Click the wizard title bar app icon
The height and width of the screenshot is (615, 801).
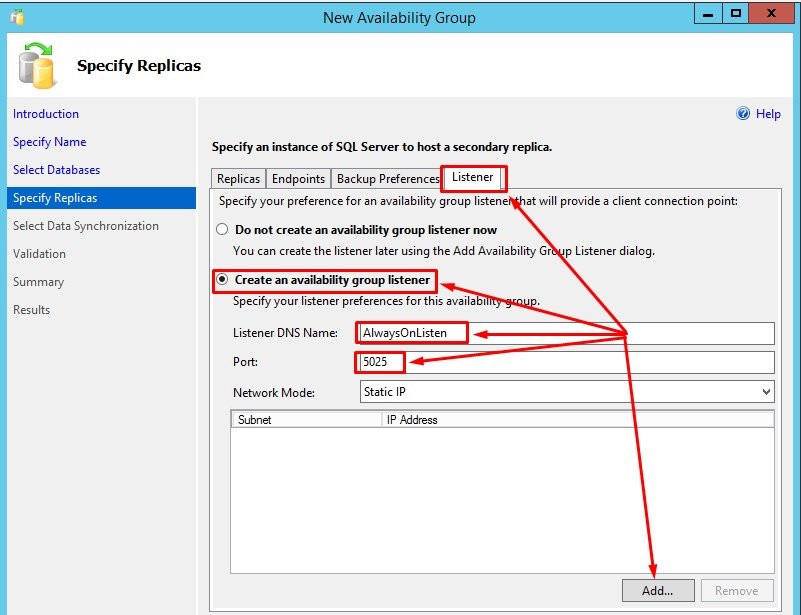16,17
